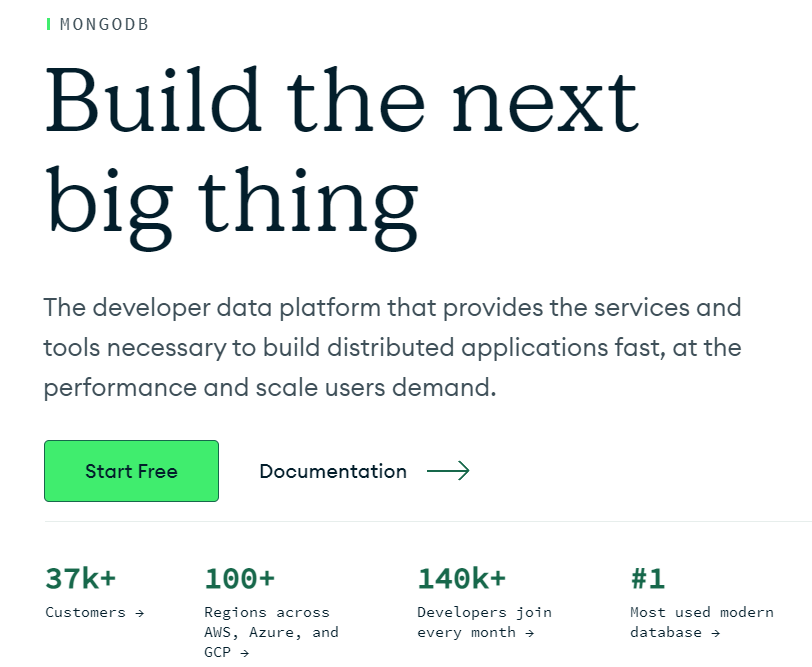Click the MONGODB label text
Viewport: 812px width, 667px height.
click(x=104, y=24)
